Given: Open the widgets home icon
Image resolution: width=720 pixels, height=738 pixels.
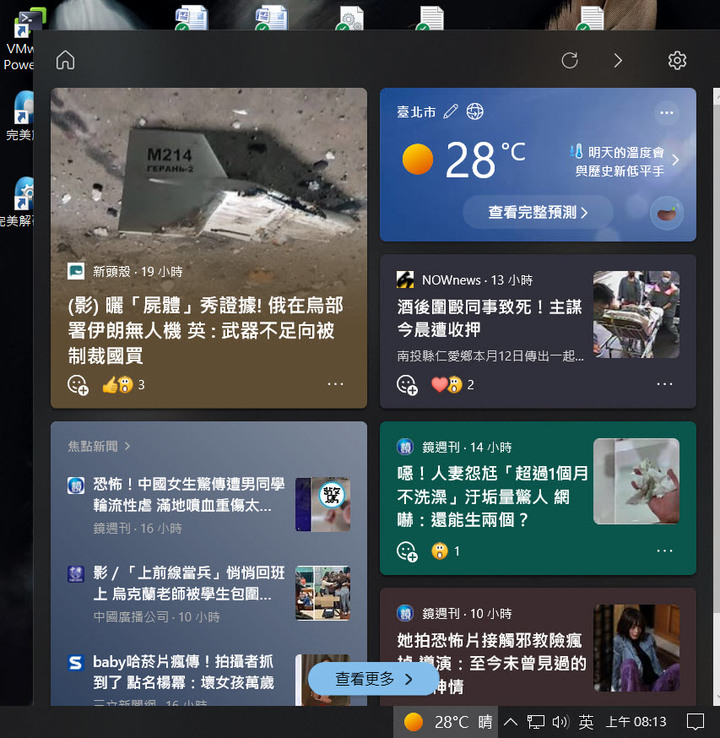Looking at the screenshot, I should [65, 60].
